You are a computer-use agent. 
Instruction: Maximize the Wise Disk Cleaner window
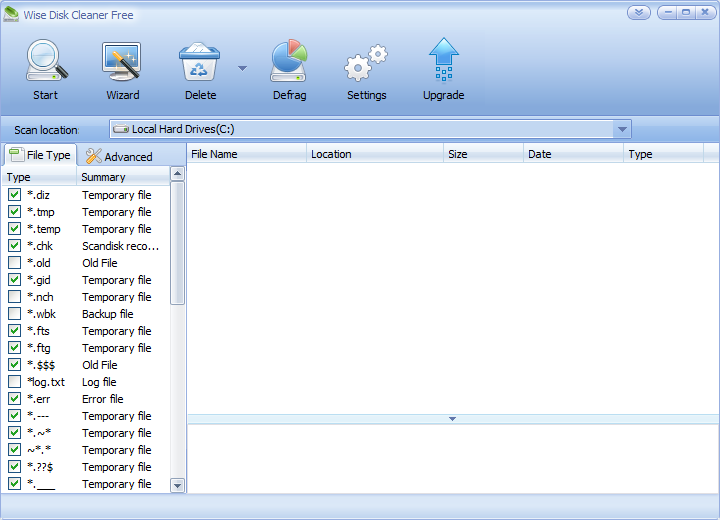pyautogui.click(x=686, y=12)
